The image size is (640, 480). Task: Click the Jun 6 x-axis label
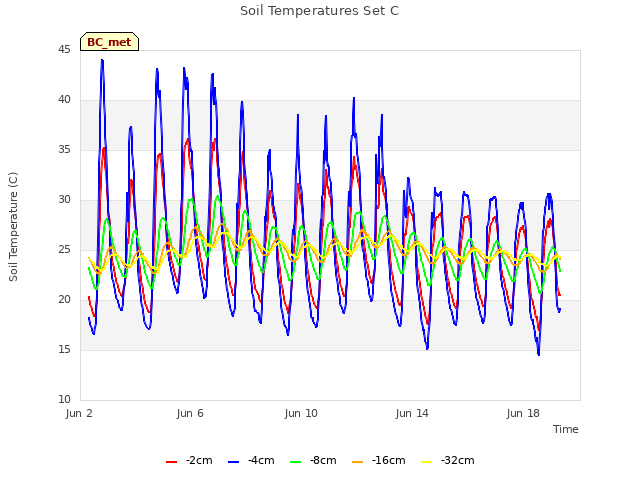click(190, 413)
